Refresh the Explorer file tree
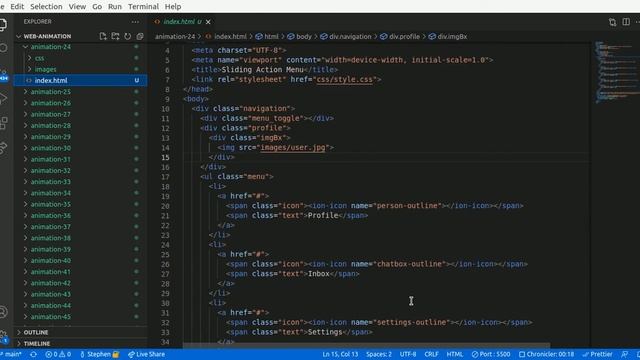The height and width of the screenshot is (360, 640). 128,36
